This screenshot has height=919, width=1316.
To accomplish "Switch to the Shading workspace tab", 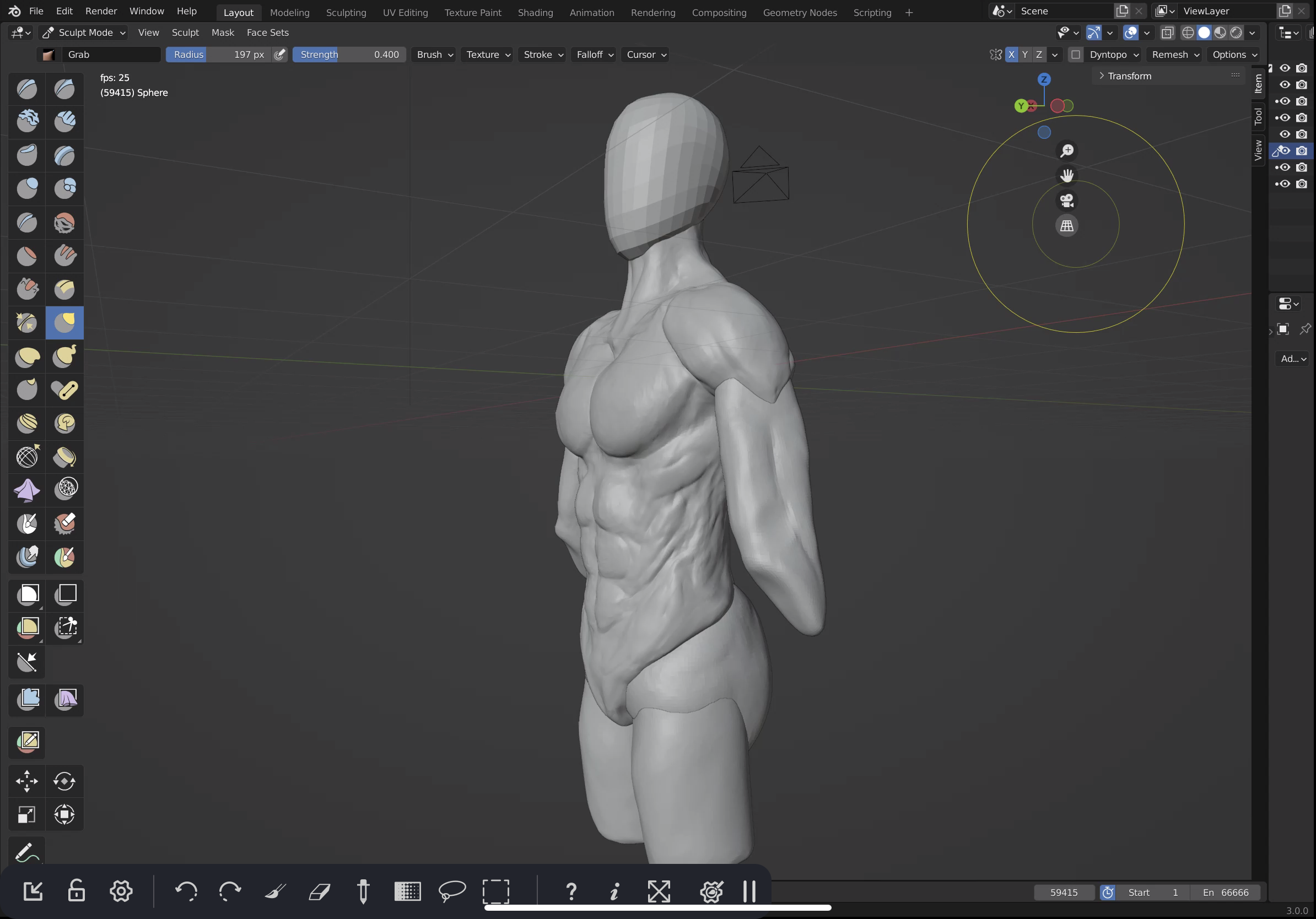I will coord(535,12).
